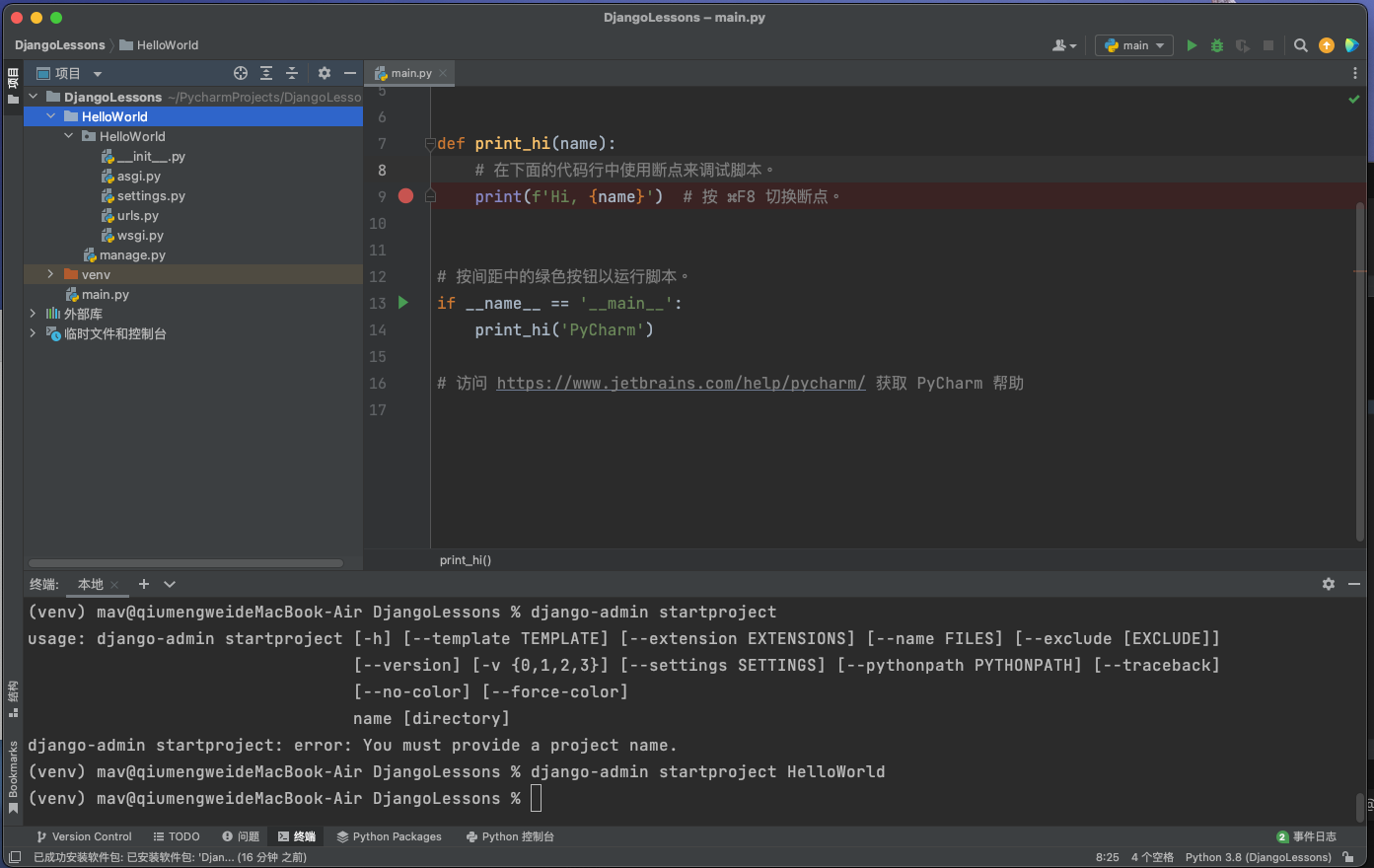Open the Python Packages tab
Screen dimensions: 1374x868
[x=390, y=836]
